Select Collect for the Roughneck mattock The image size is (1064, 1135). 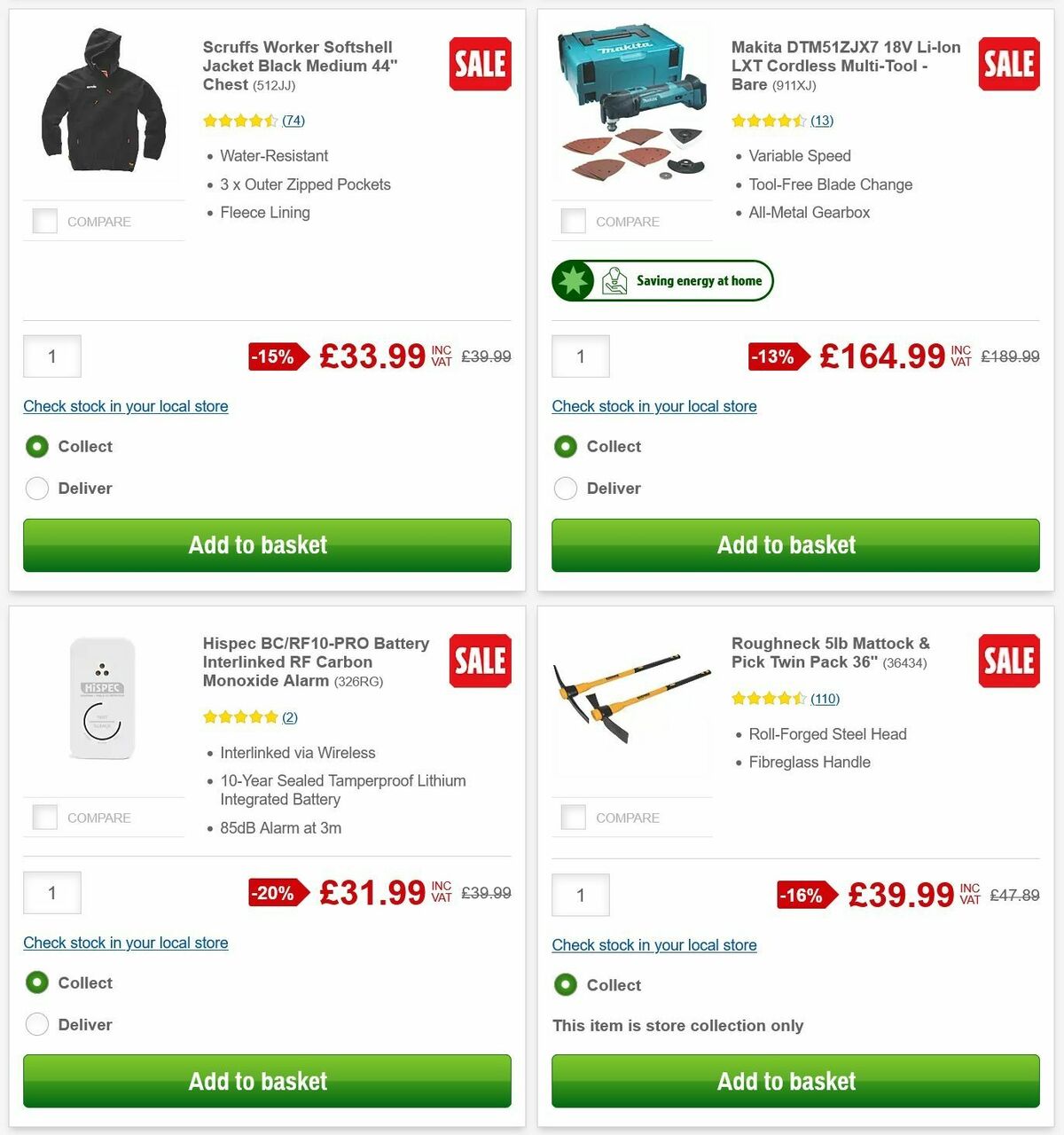click(566, 985)
